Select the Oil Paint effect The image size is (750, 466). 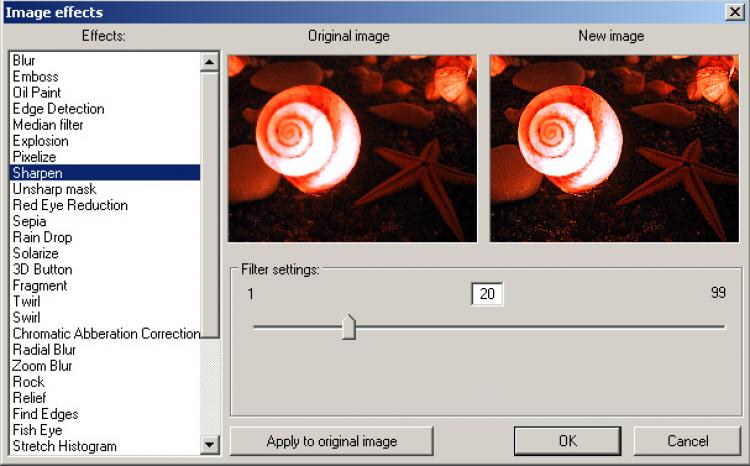click(37, 93)
